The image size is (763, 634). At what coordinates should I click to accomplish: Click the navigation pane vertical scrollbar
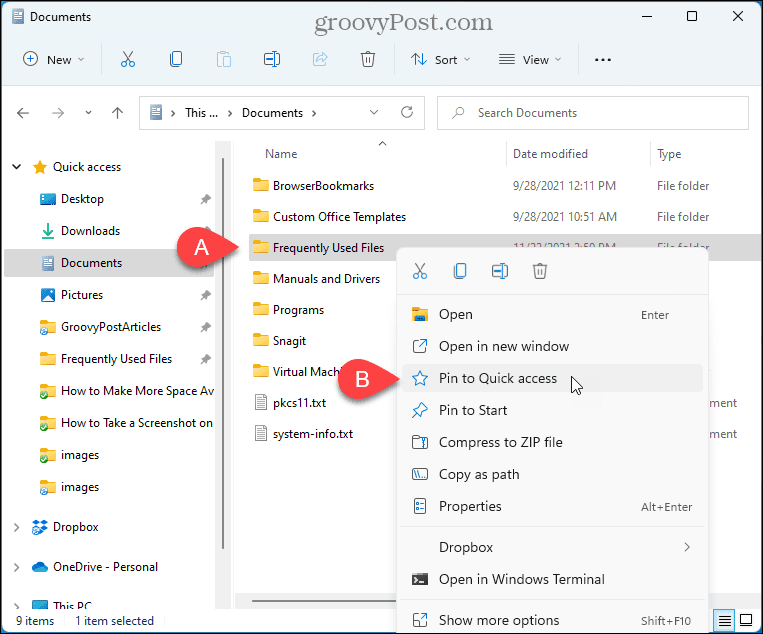223,353
